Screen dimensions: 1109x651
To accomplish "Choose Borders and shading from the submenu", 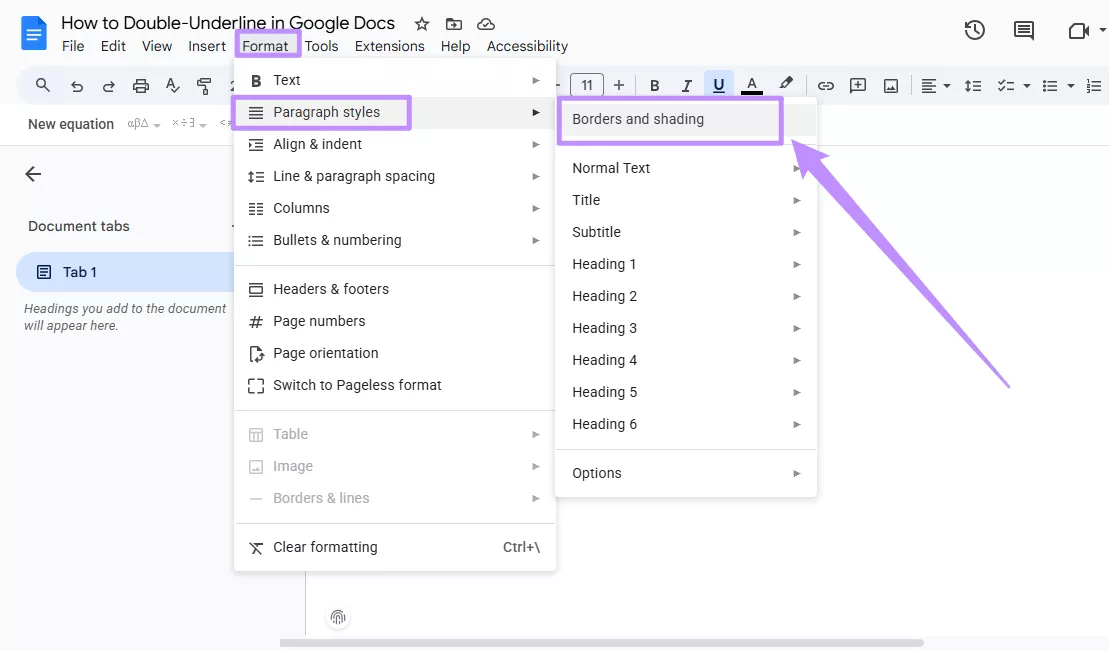I will coord(638,118).
